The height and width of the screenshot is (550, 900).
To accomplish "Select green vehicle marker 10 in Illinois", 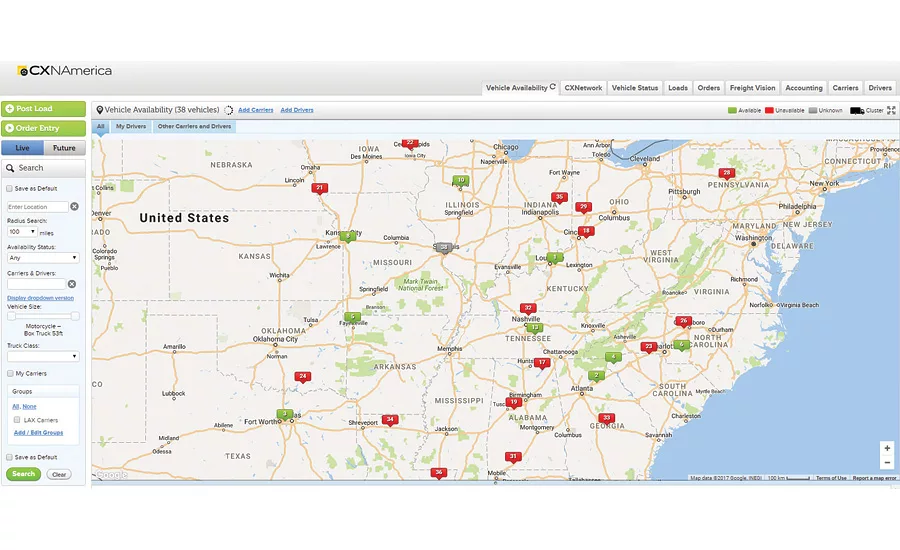I will [460, 181].
